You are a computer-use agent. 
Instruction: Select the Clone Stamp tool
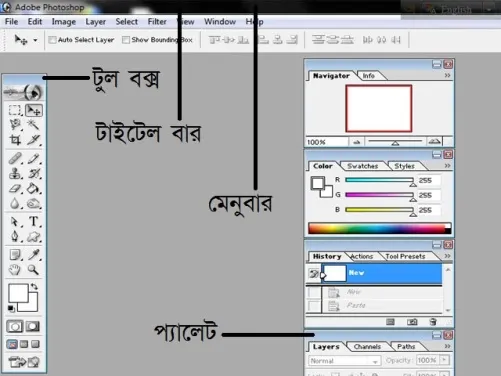pos(15,173)
